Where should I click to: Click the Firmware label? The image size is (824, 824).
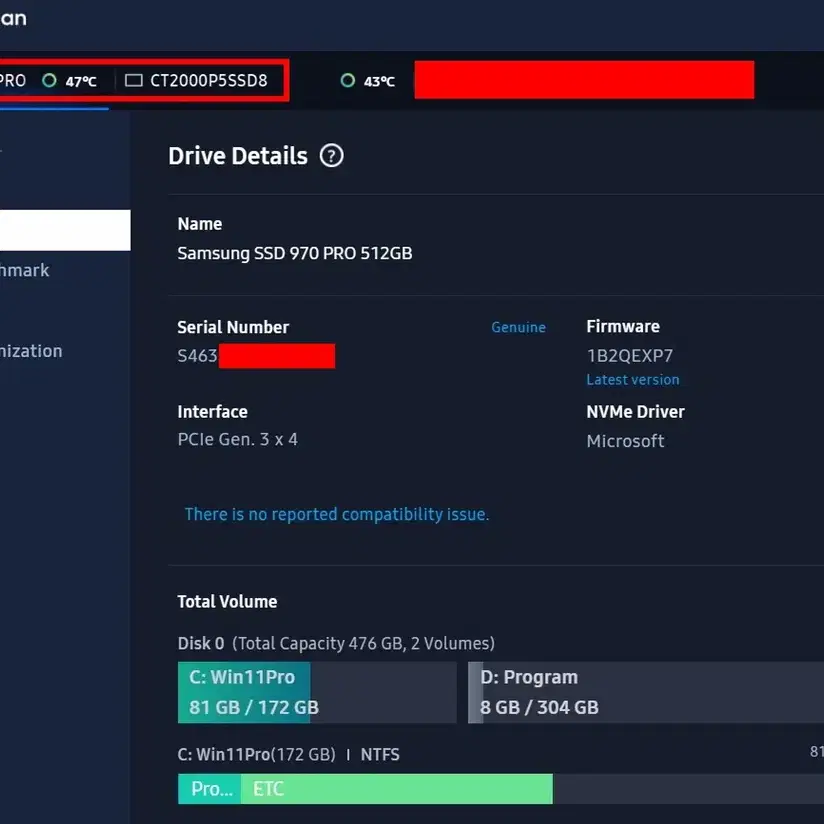623,326
